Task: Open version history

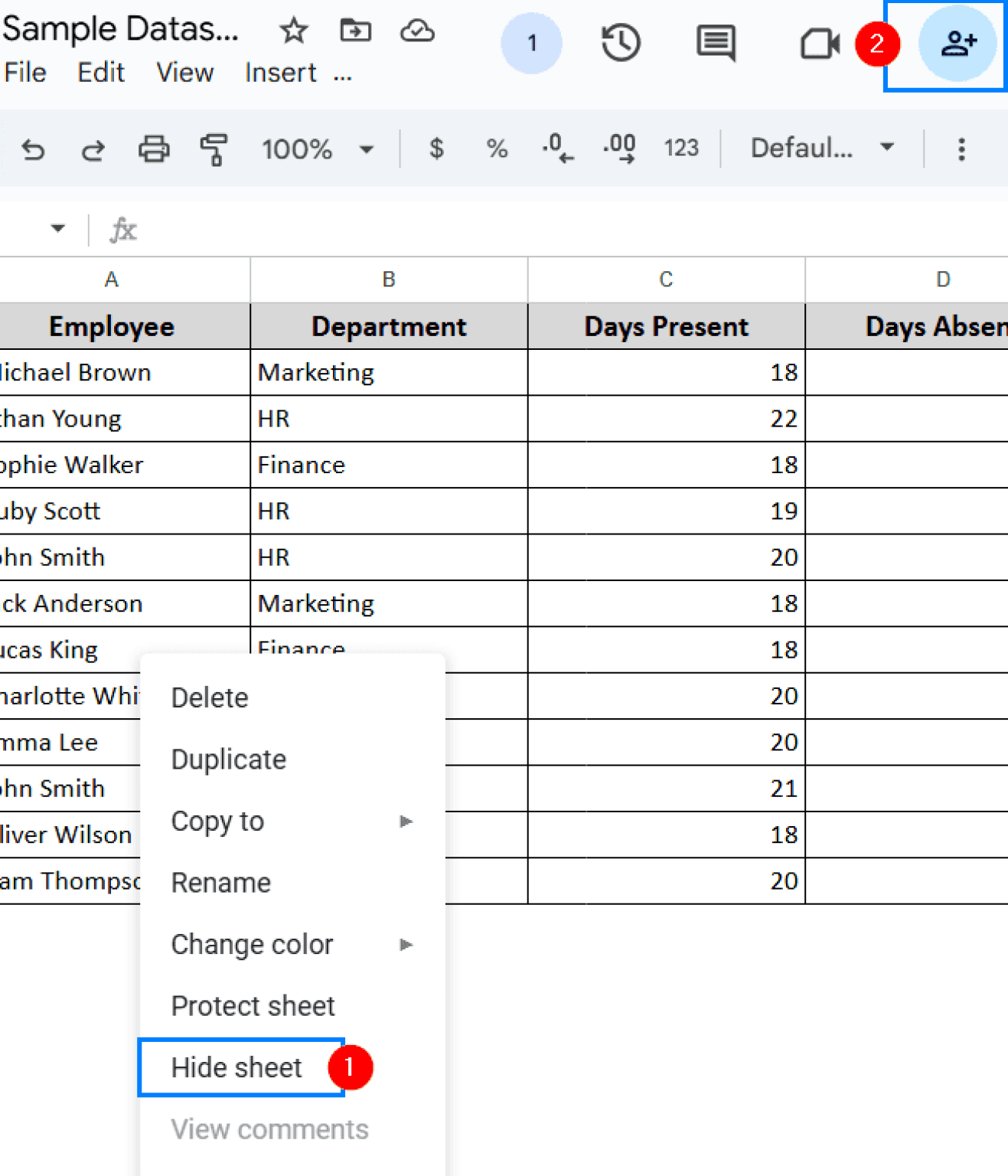Action: click(620, 43)
